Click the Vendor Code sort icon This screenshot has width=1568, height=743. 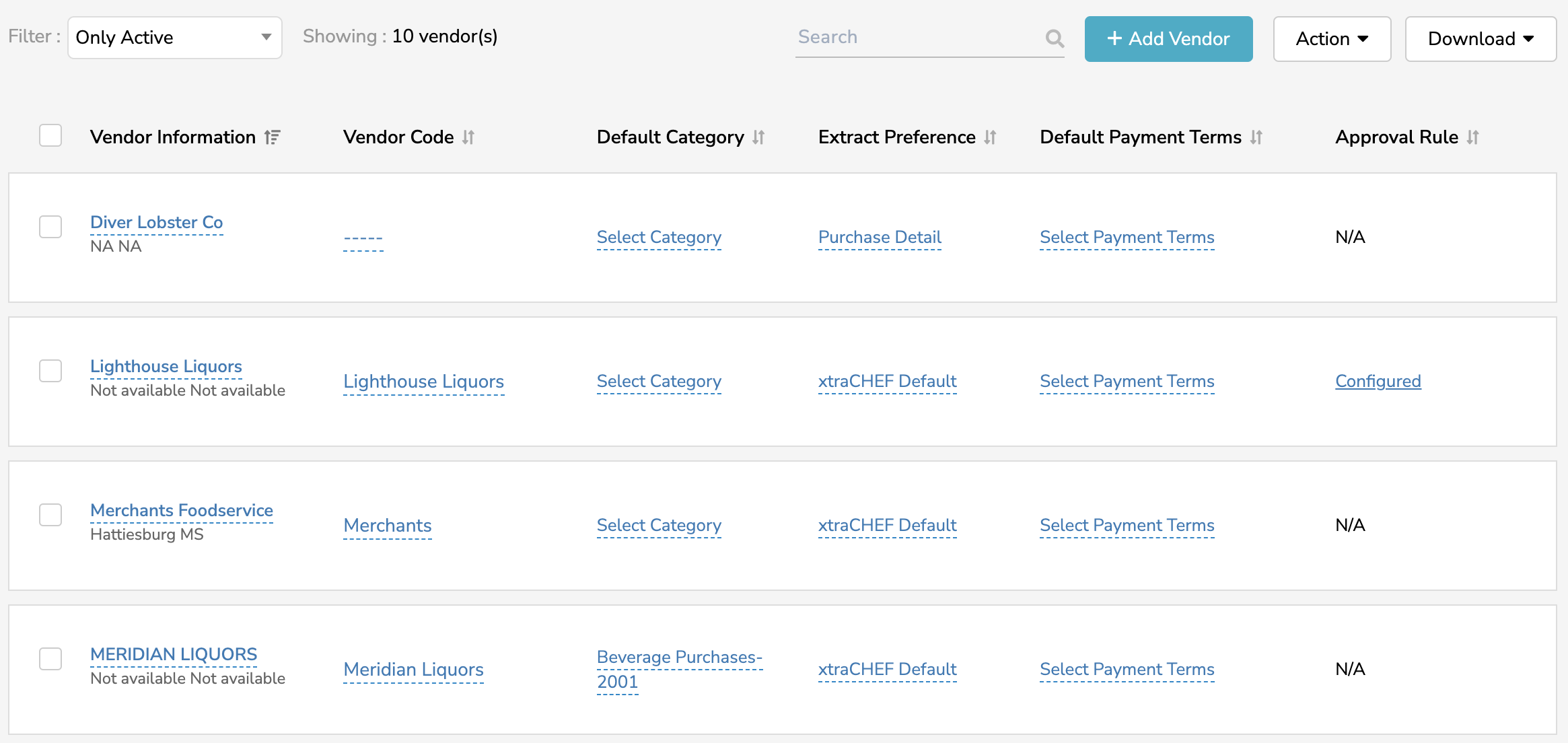click(468, 137)
